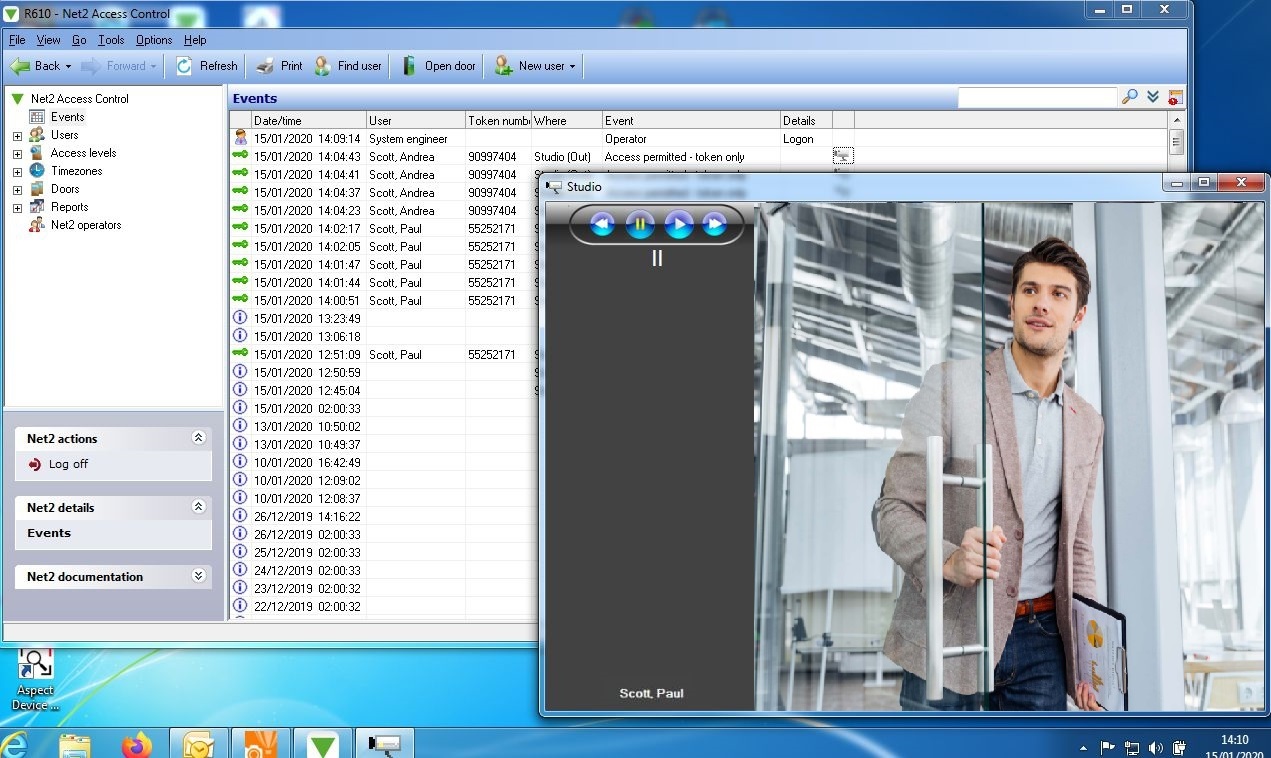Select Net2 operators in the tree
This screenshot has width=1271, height=758.
[x=85, y=225]
